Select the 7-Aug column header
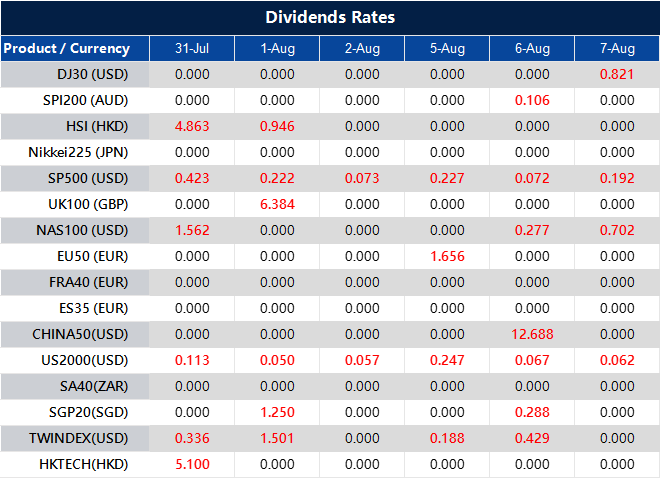 point(617,48)
